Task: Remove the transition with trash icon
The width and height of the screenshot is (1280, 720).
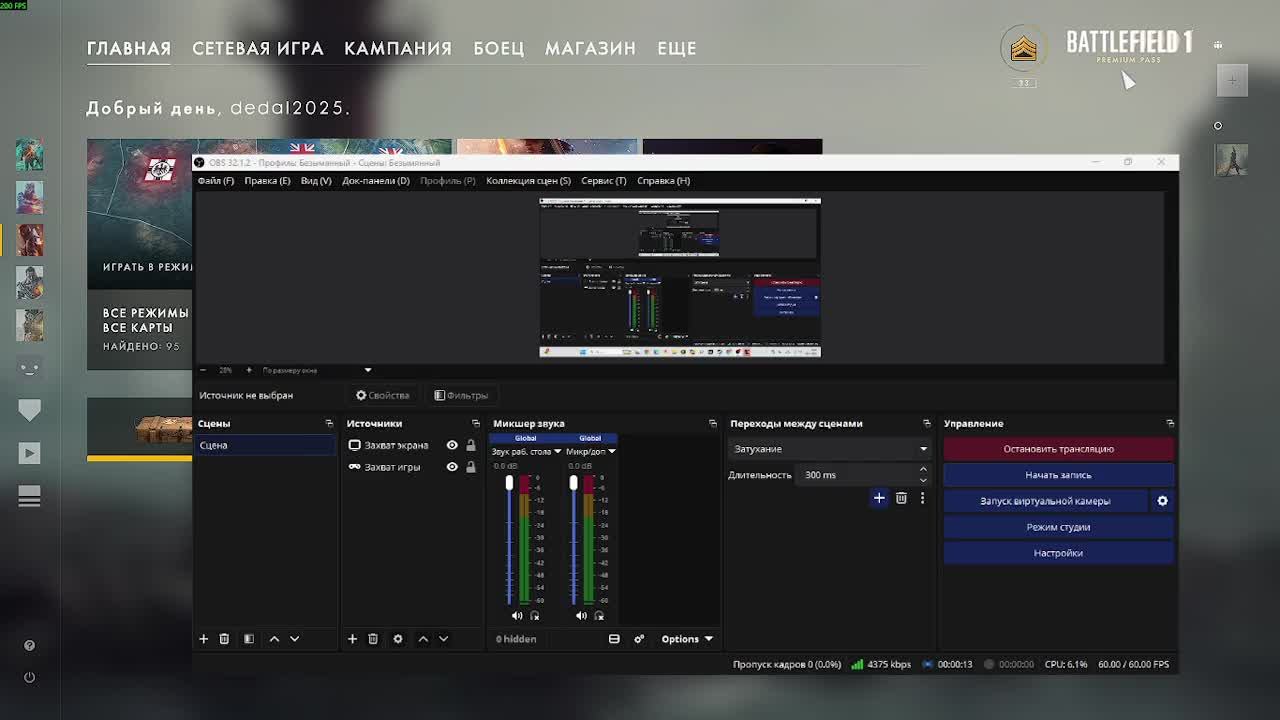Action: tap(901, 498)
